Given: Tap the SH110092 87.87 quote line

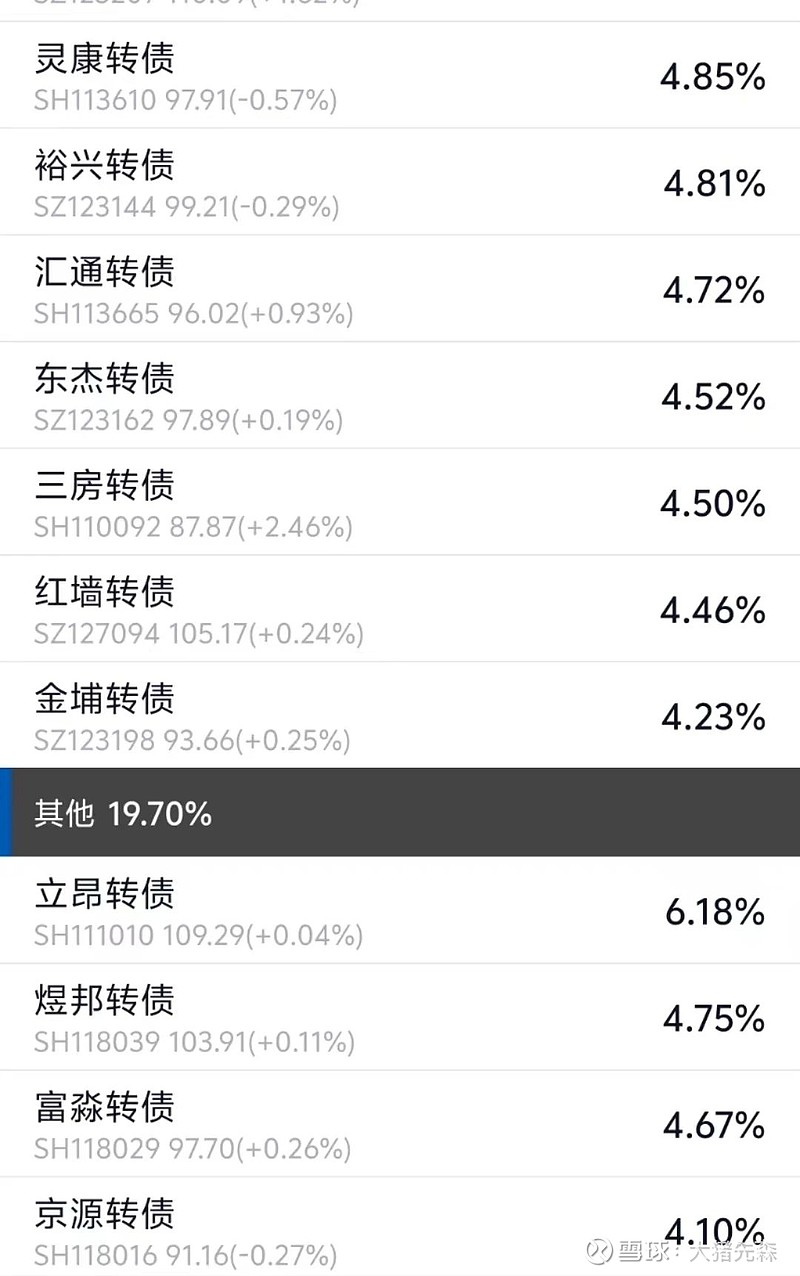Looking at the screenshot, I should 193,527.
